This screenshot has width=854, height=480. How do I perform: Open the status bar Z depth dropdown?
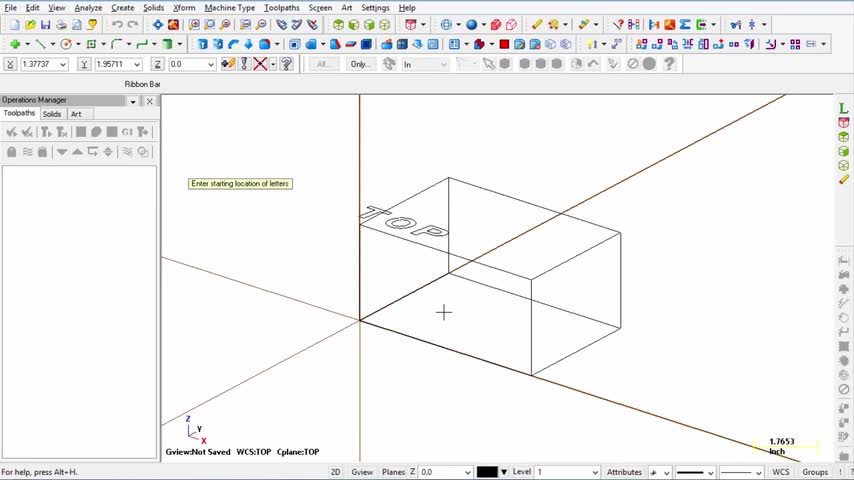[467, 472]
